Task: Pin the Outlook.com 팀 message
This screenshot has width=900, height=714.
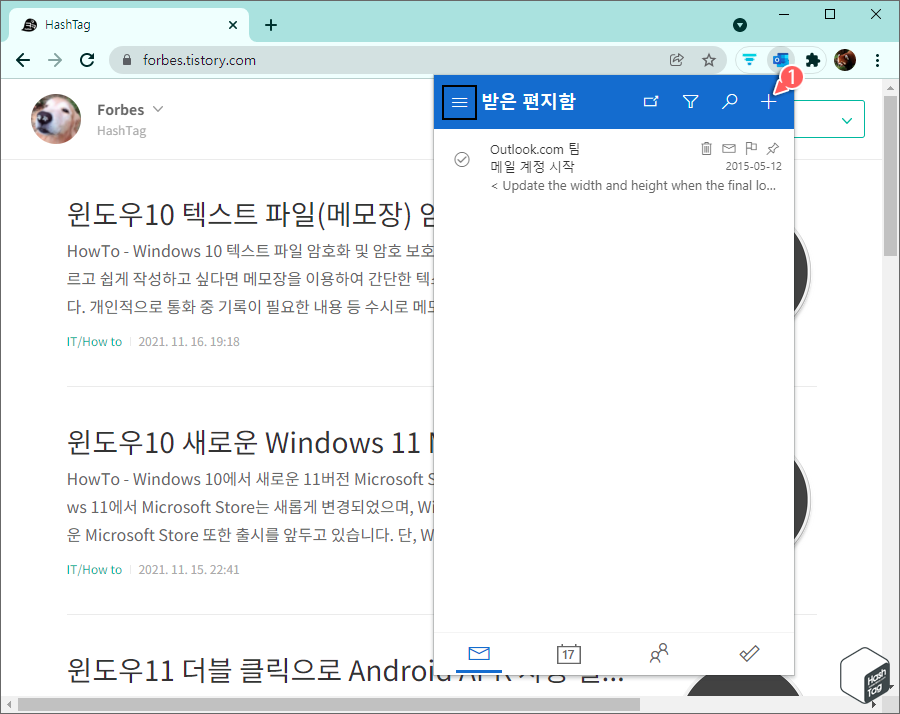Action: 773,149
